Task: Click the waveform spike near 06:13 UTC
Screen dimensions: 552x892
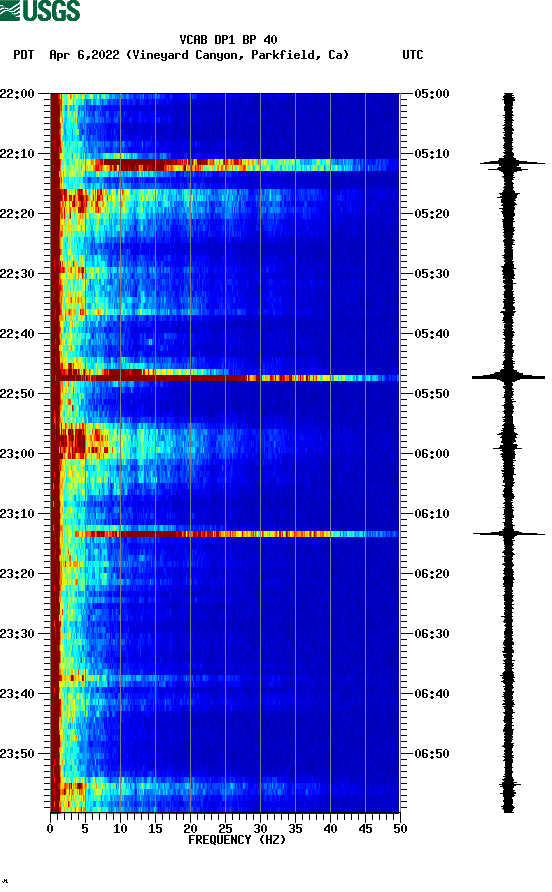Action: pyautogui.click(x=509, y=534)
